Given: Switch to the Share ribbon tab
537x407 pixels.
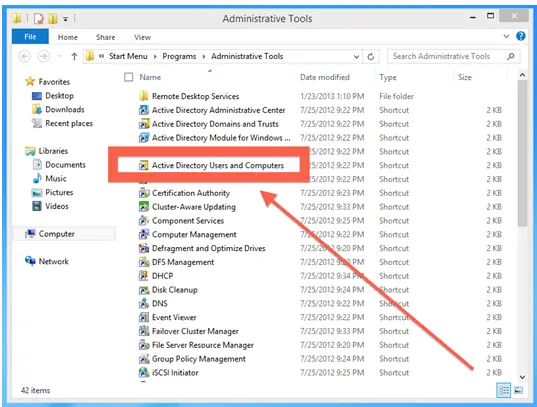Looking at the screenshot, I should (105, 37).
